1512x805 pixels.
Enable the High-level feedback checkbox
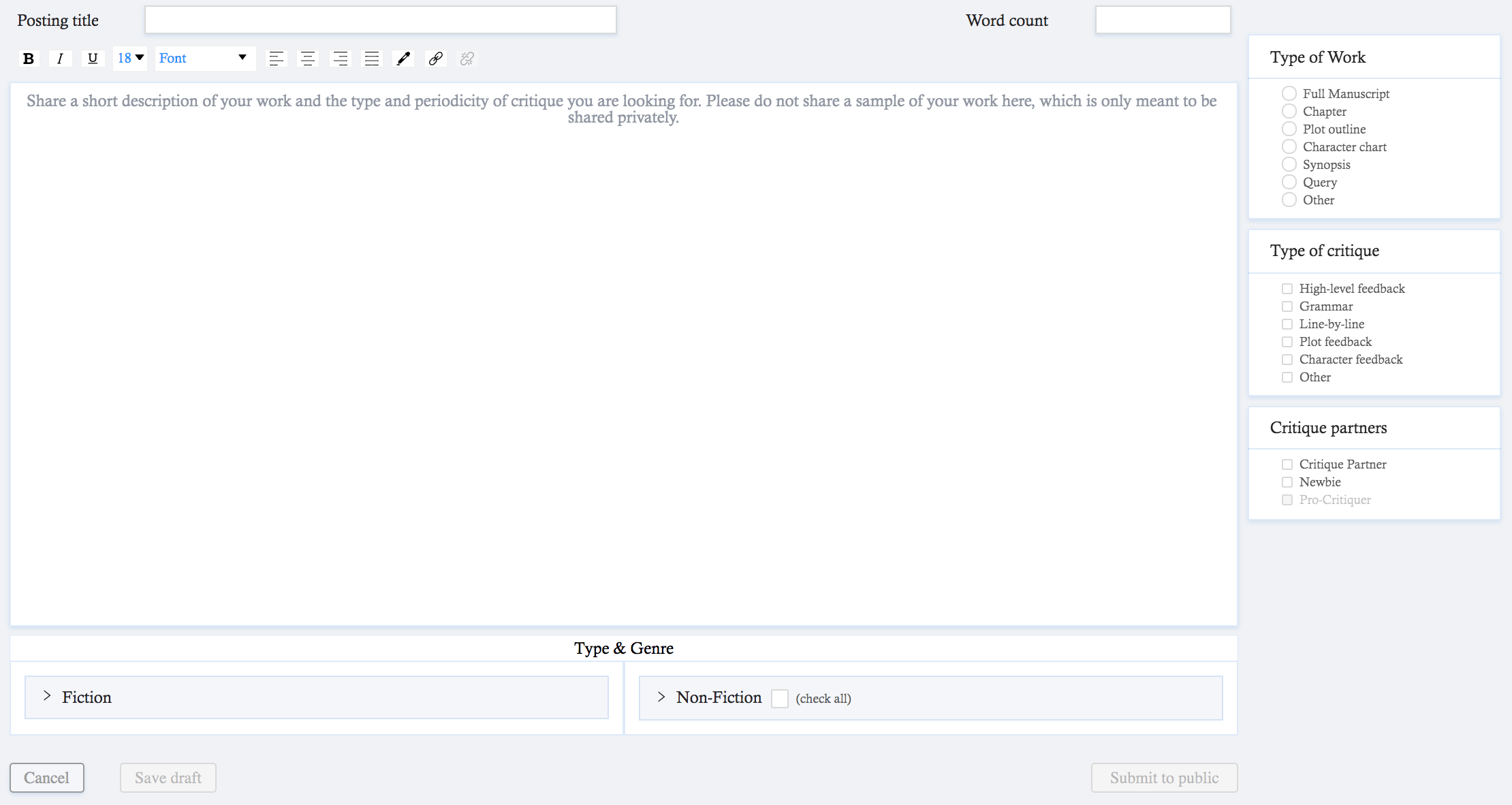click(1286, 289)
